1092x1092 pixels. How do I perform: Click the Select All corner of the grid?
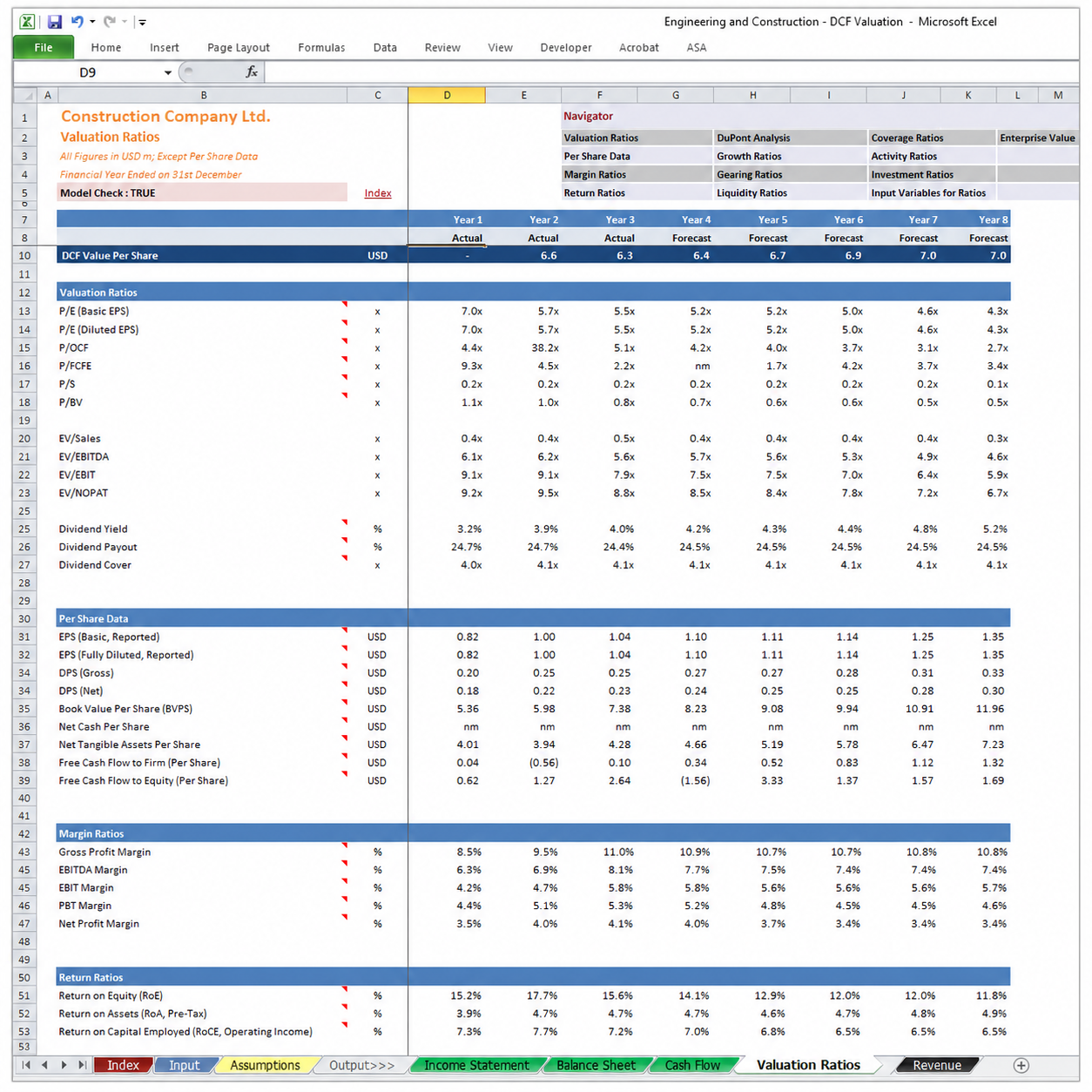pyautogui.click(x=26, y=95)
